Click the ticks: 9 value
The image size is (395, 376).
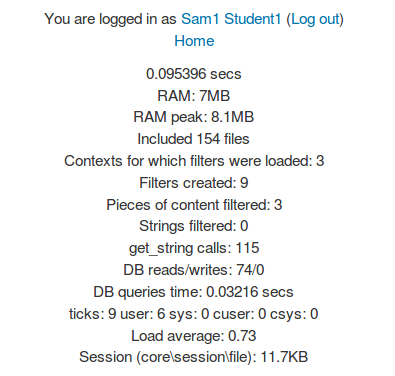[x=92, y=314]
